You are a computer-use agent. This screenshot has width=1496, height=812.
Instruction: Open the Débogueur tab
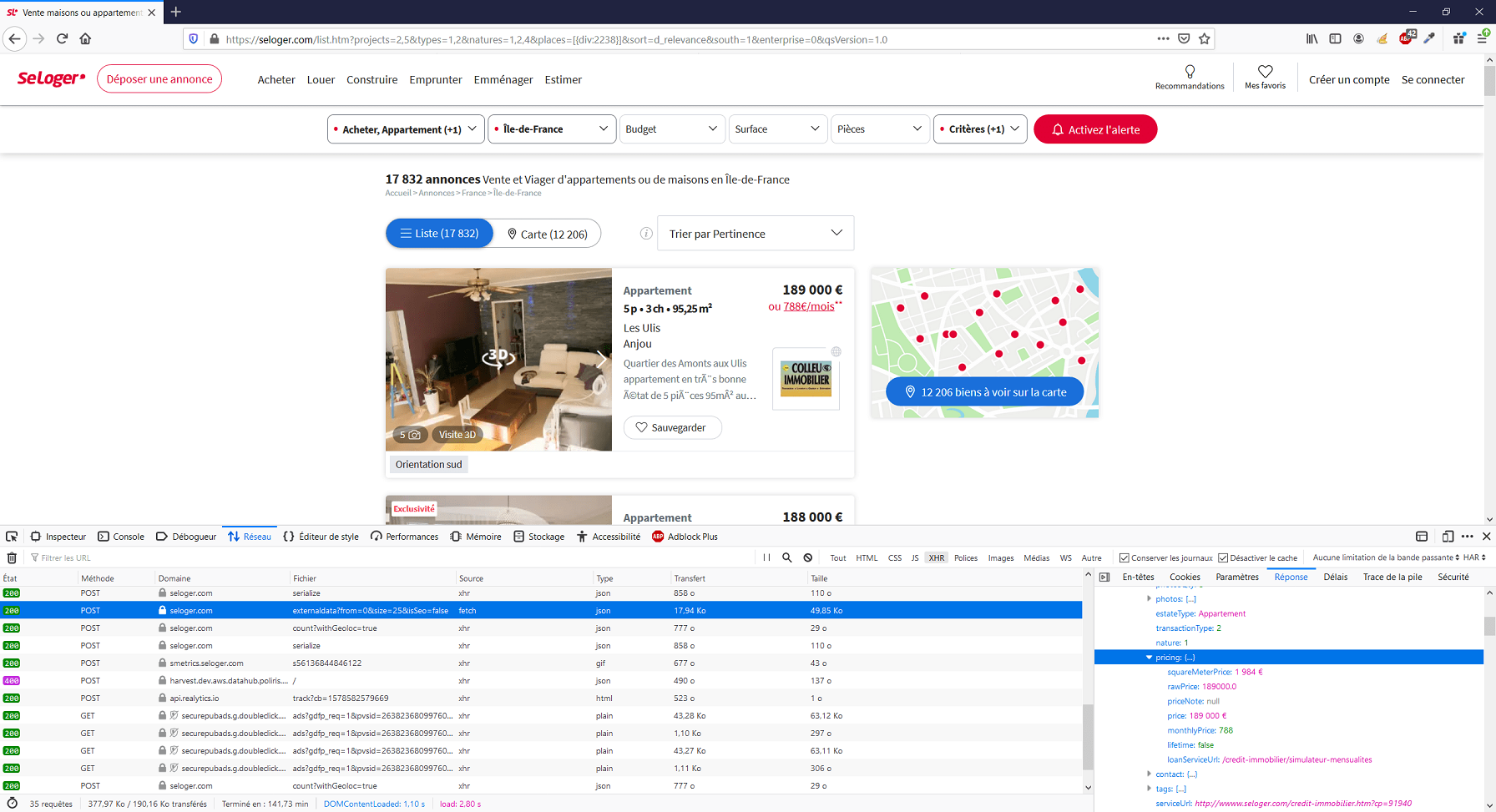click(186, 537)
